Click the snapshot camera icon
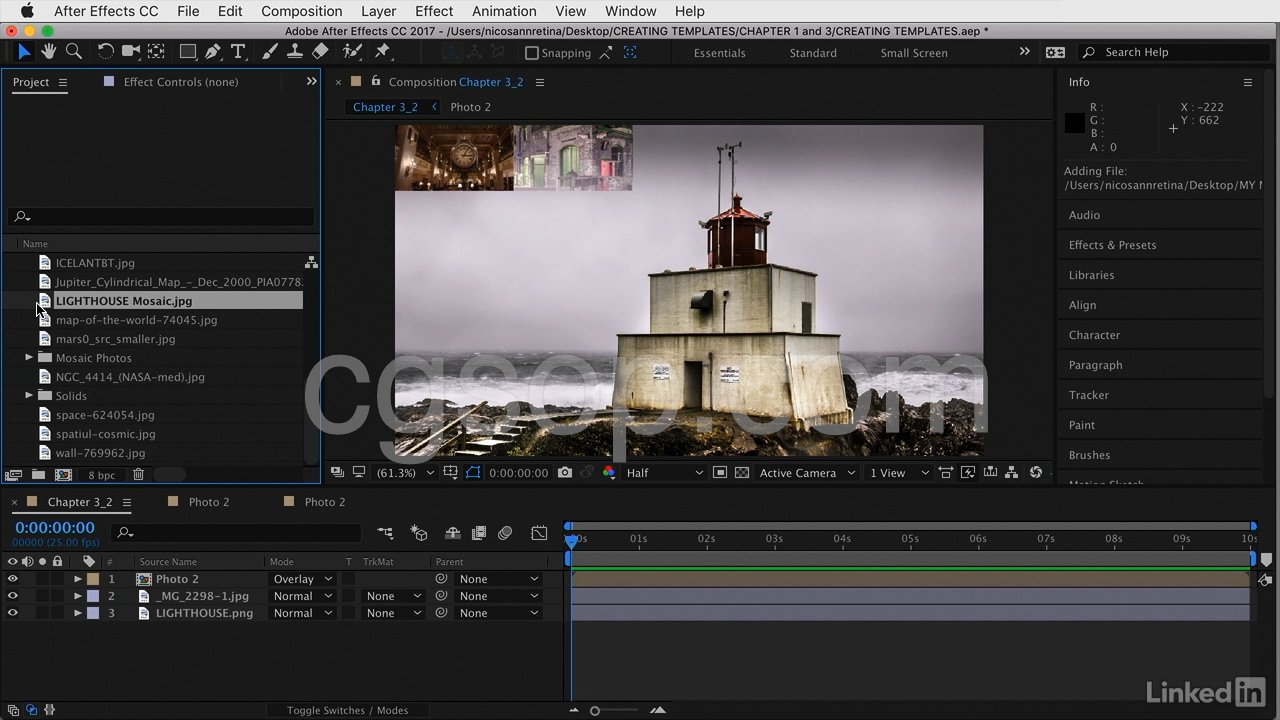This screenshot has width=1280, height=720. point(565,473)
